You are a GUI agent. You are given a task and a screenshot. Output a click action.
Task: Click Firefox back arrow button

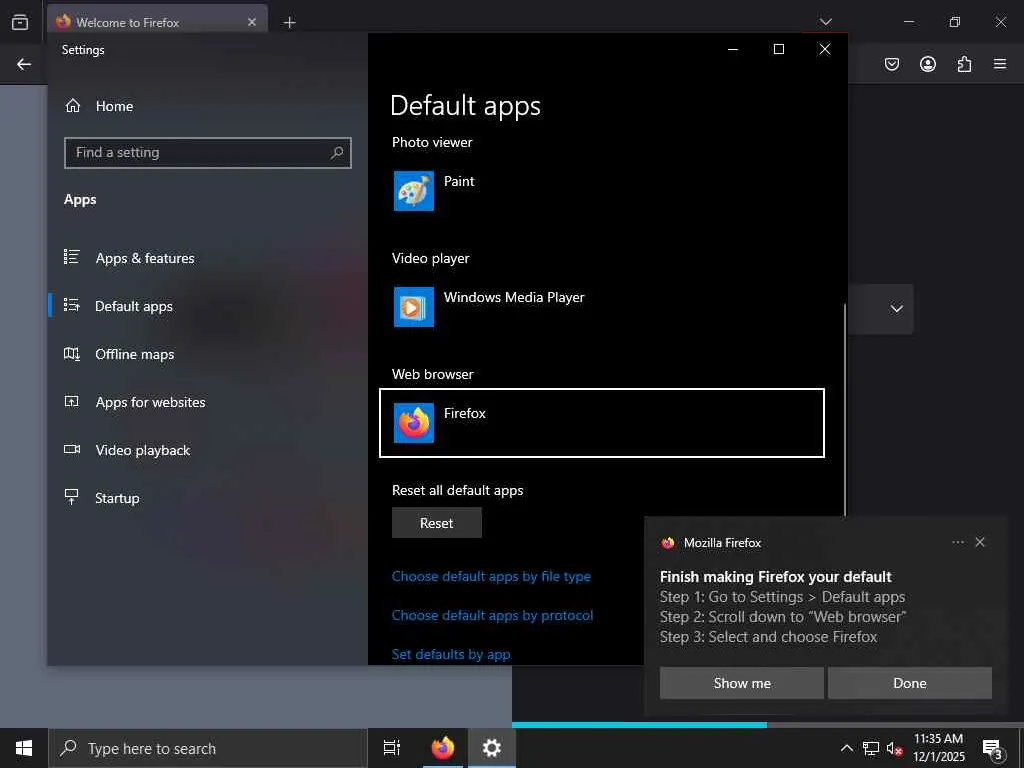coord(24,64)
